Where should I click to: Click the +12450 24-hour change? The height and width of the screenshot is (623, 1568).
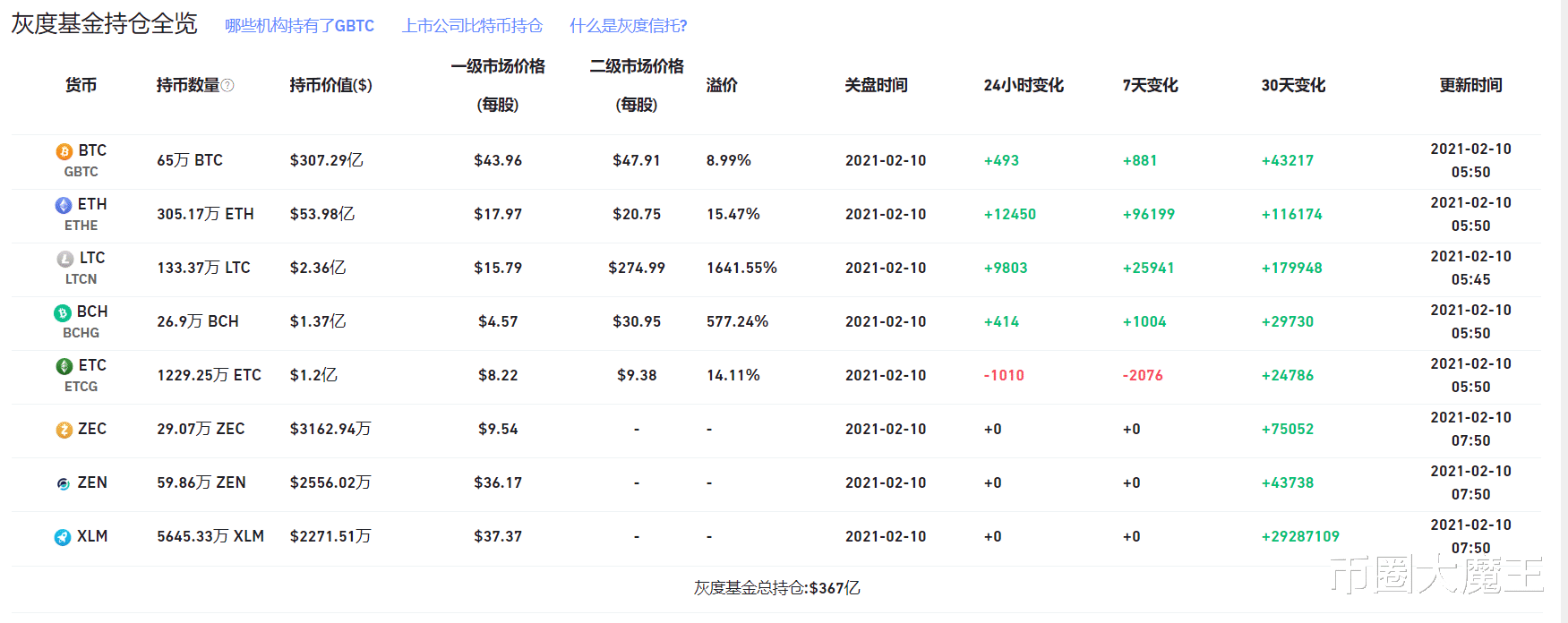[1010, 214]
